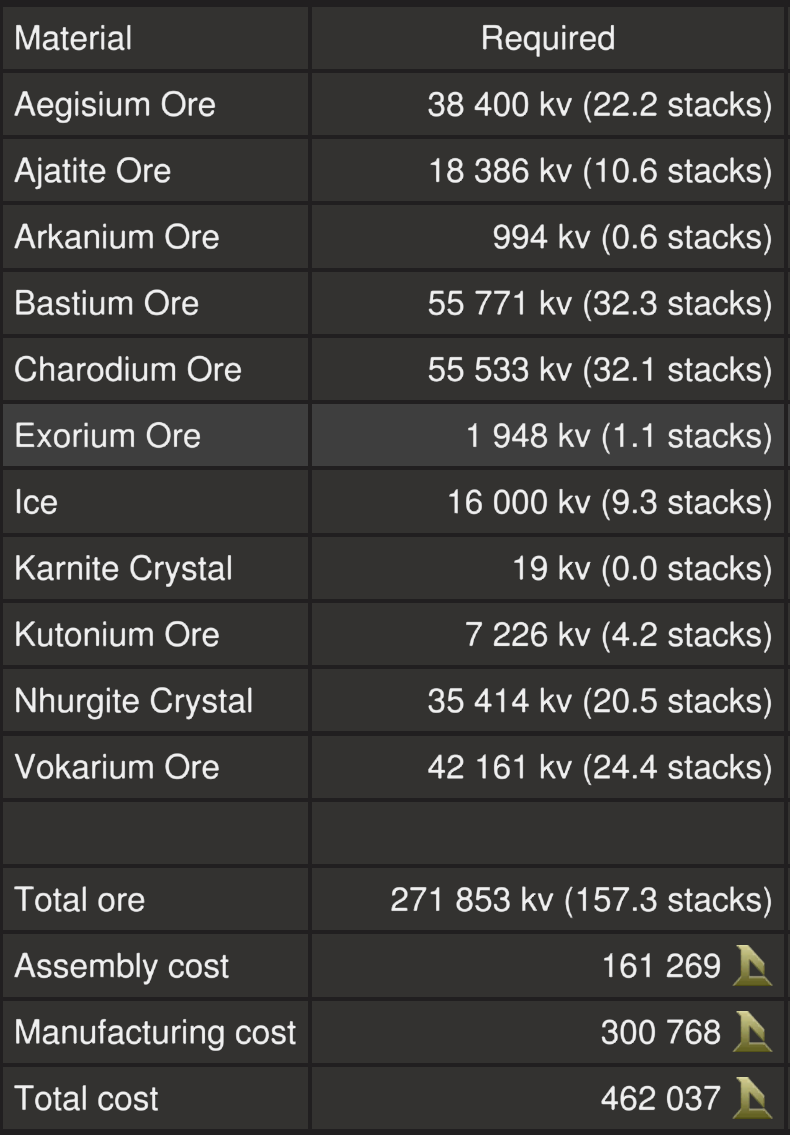The width and height of the screenshot is (790, 1135).
Task: Click the currency icon beside Manufacturing cost
Action: point(752,1033)
